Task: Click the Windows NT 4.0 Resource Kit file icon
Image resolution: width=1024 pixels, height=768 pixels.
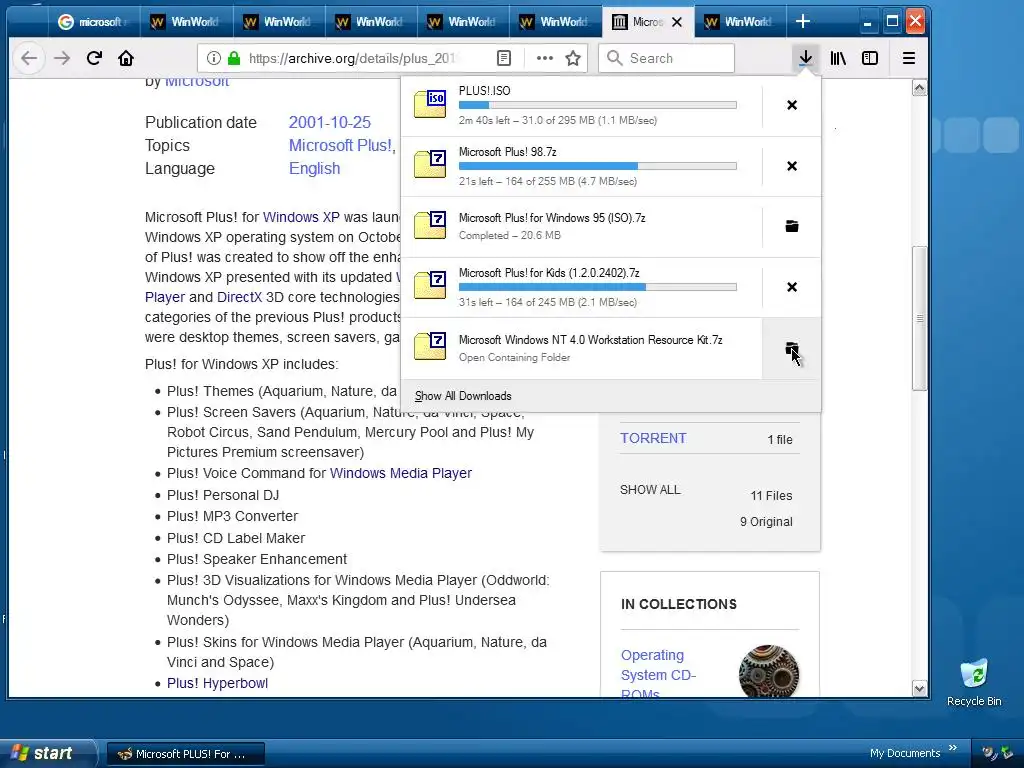Action: pos(430,347)
